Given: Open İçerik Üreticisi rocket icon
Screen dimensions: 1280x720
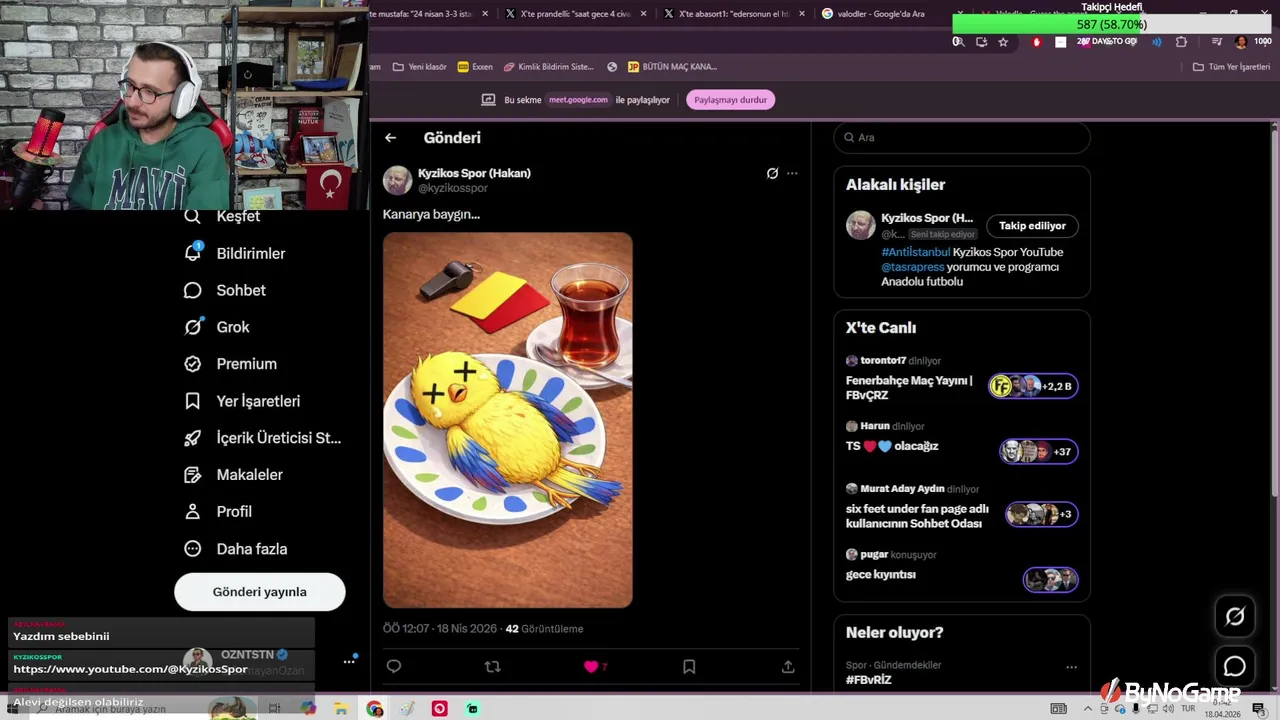Looking at the screenshot, I should coord(193,438).
